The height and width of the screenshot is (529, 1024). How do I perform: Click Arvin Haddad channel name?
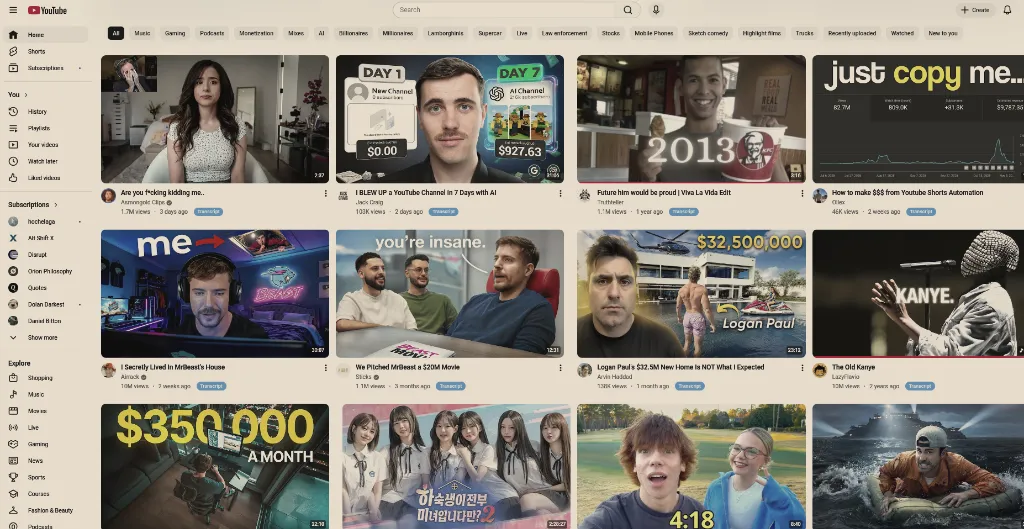click(614, 377)
